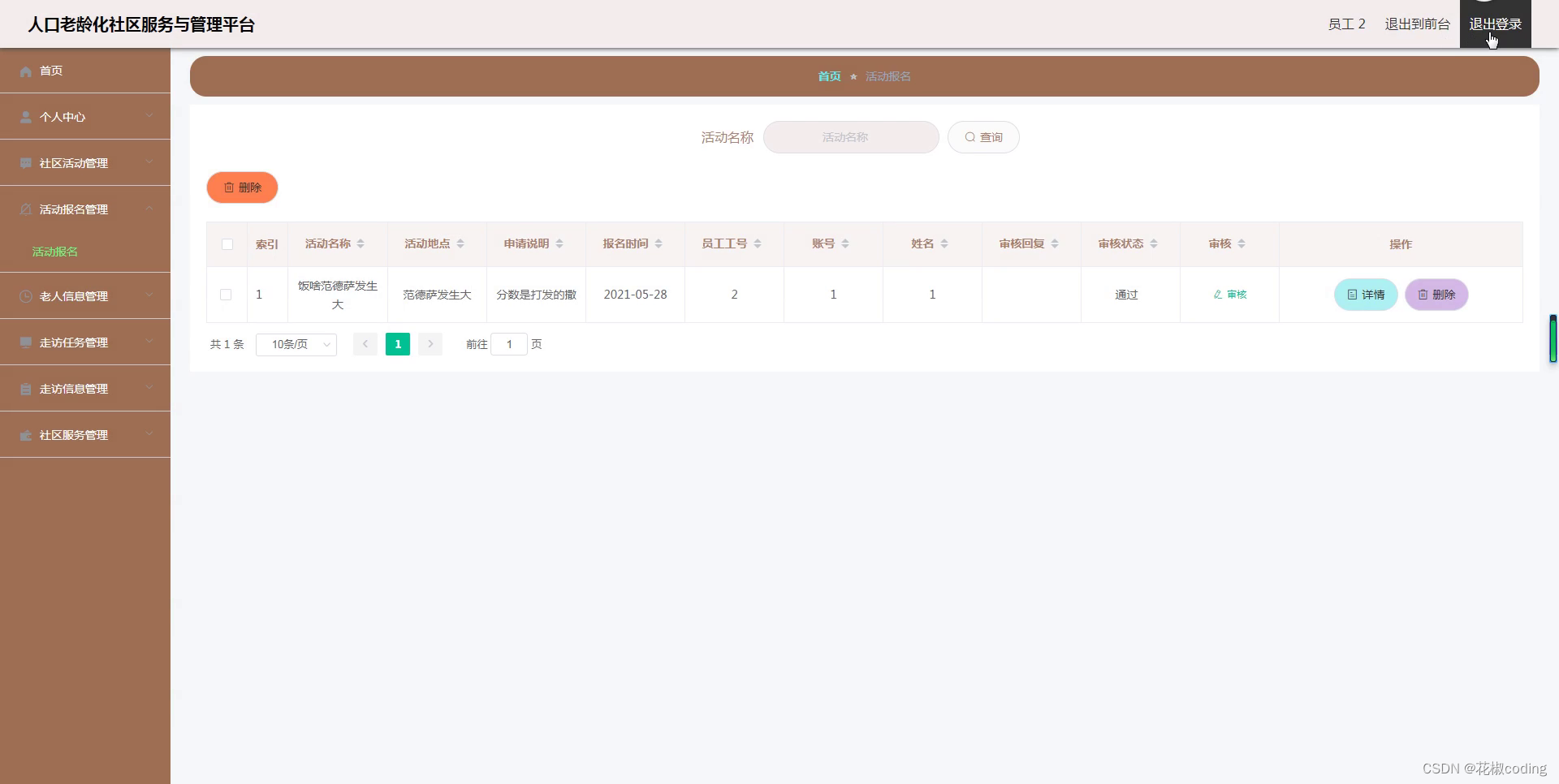Image resolution: width=1559 pixels, height=784 pixels.
Task: Click the home icon beside 首页 in sidebar
Action: tap(26, 71)
